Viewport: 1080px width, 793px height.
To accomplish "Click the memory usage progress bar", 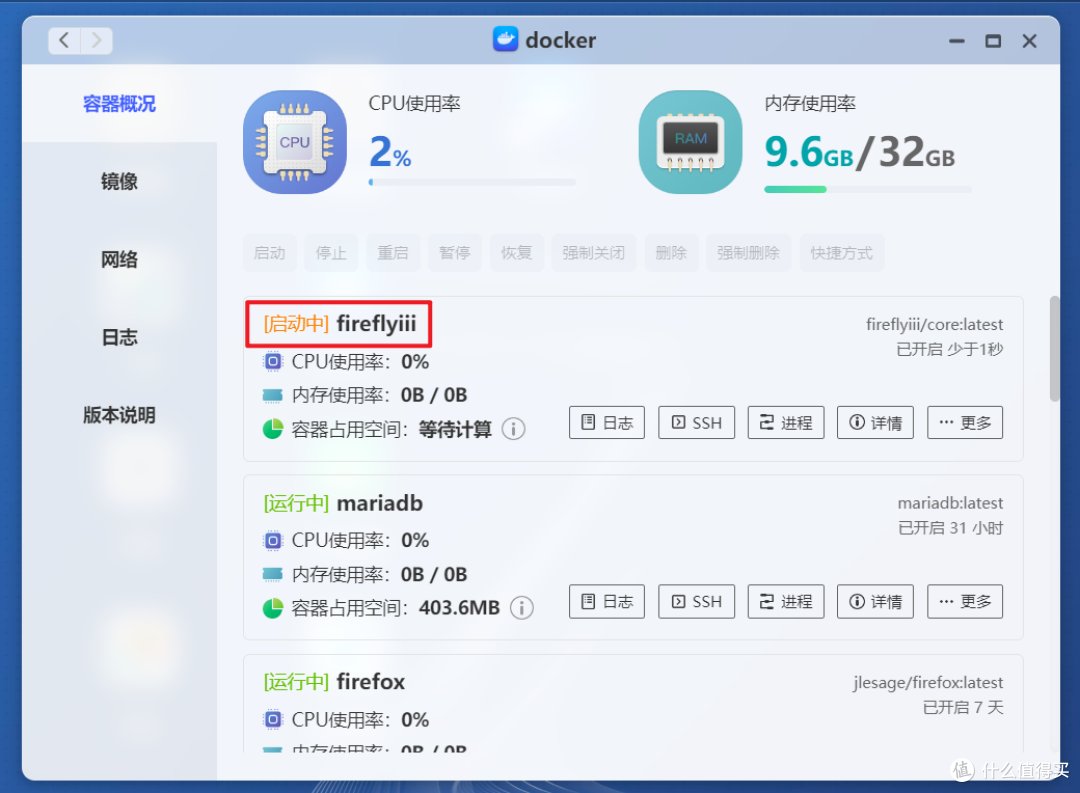I will [866, 188].
